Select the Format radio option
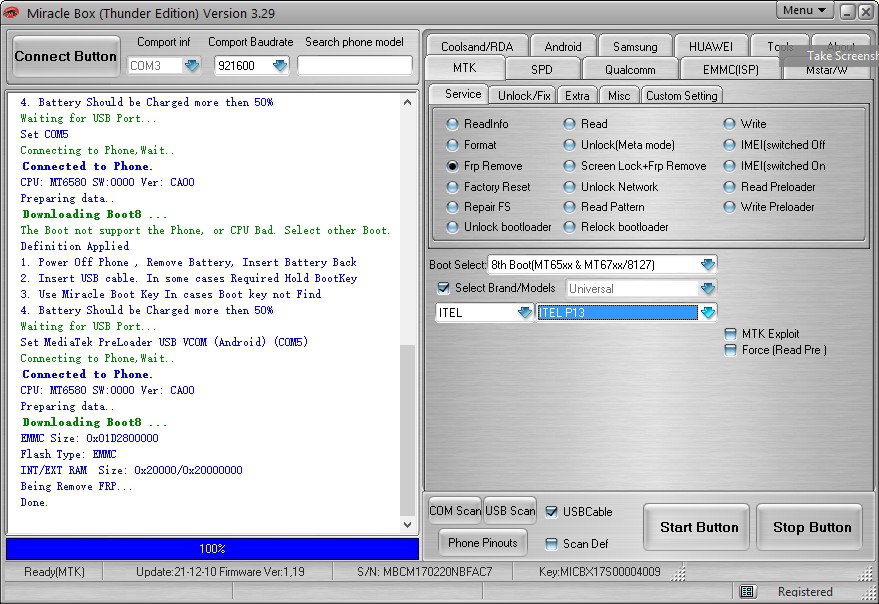This screenshot has height=604, width=879. click(452, 145)
